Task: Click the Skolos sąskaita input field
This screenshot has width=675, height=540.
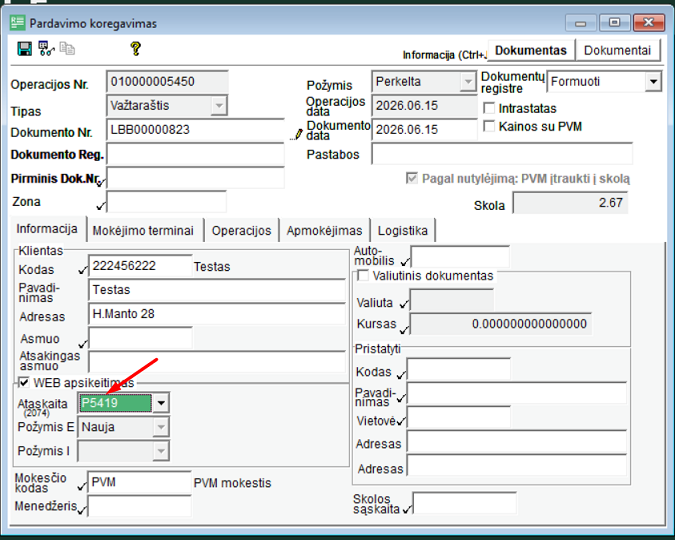Action: click(x=464, y=503)
